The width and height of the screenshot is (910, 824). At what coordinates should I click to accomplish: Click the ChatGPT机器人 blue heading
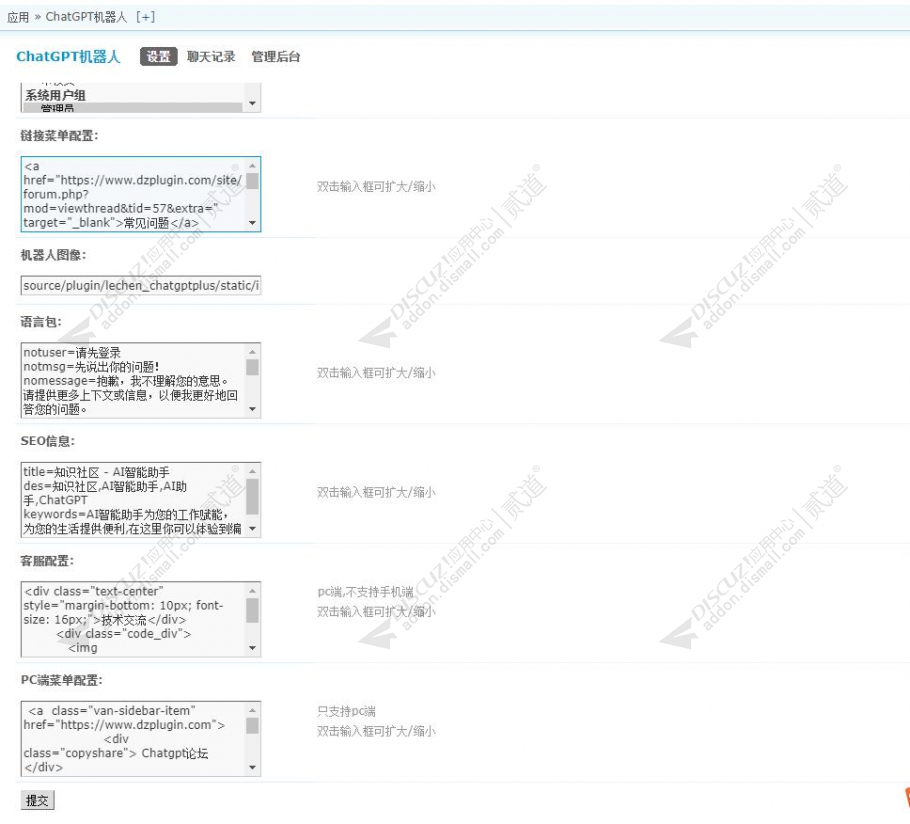(68, 56)
